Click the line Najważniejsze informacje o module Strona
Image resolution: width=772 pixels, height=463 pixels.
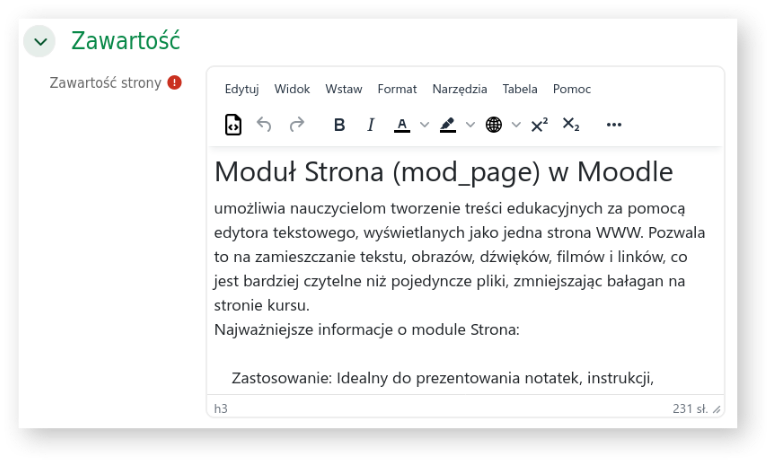[367, 330]
